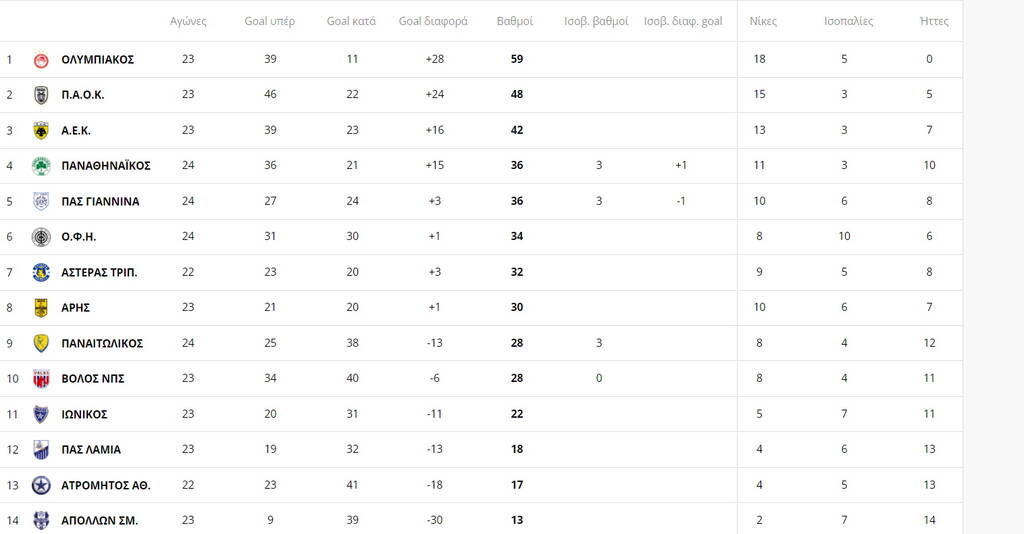Image resolution: width=1024 pixels, height=534 pixels.
Task: Click the Αγώνες column header
Action: [x=188, y=21]
